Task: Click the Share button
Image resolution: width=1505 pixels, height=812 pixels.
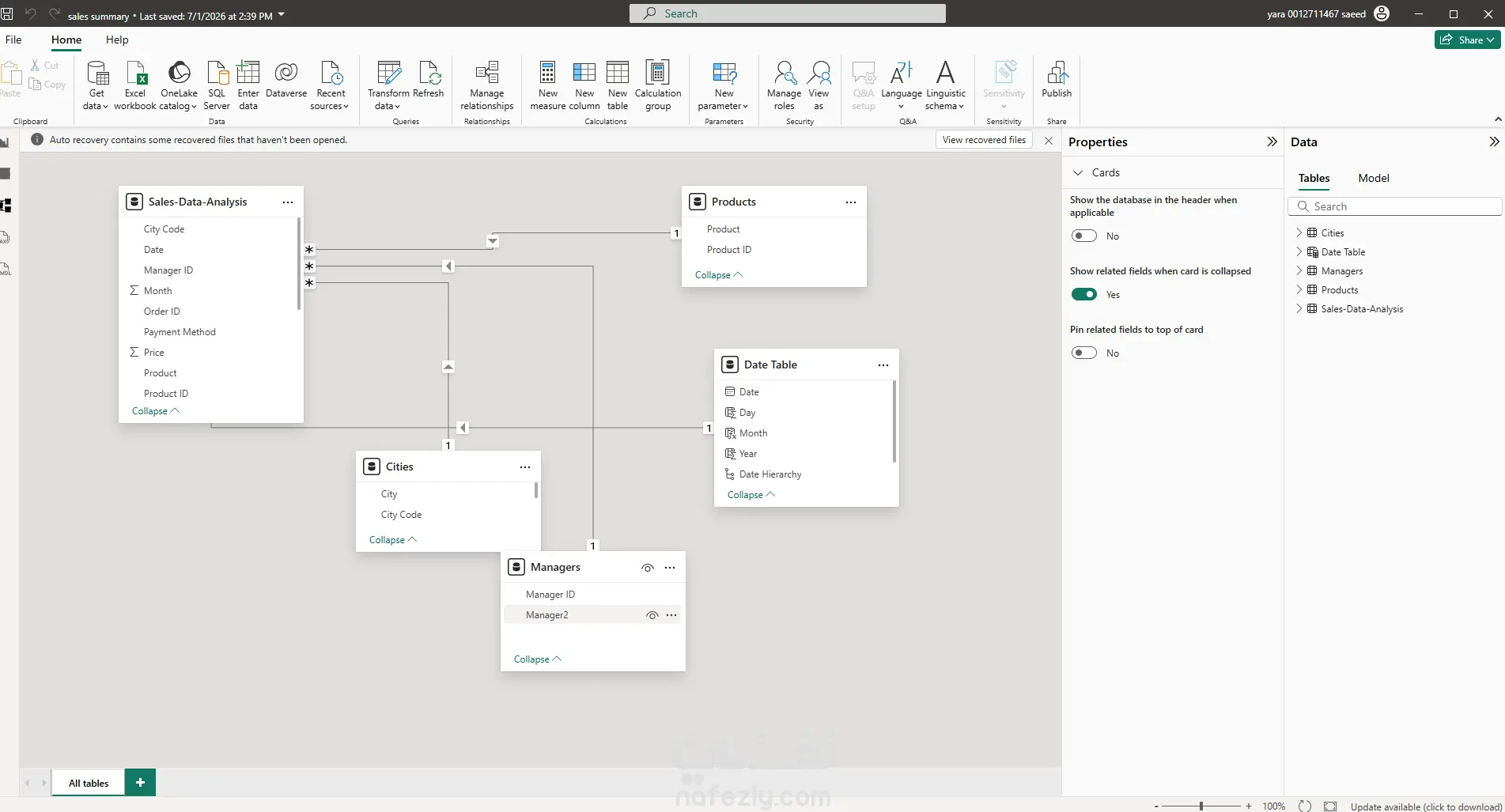Action: point(1467,40)
